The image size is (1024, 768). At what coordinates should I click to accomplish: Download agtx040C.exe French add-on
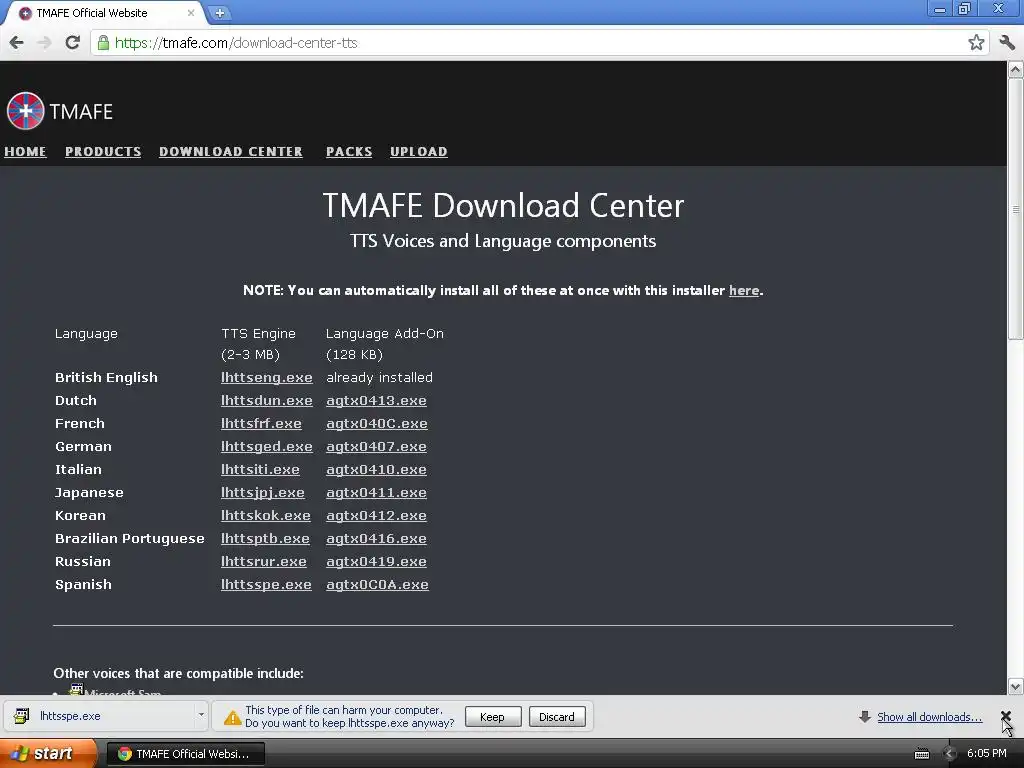[377, 423]
